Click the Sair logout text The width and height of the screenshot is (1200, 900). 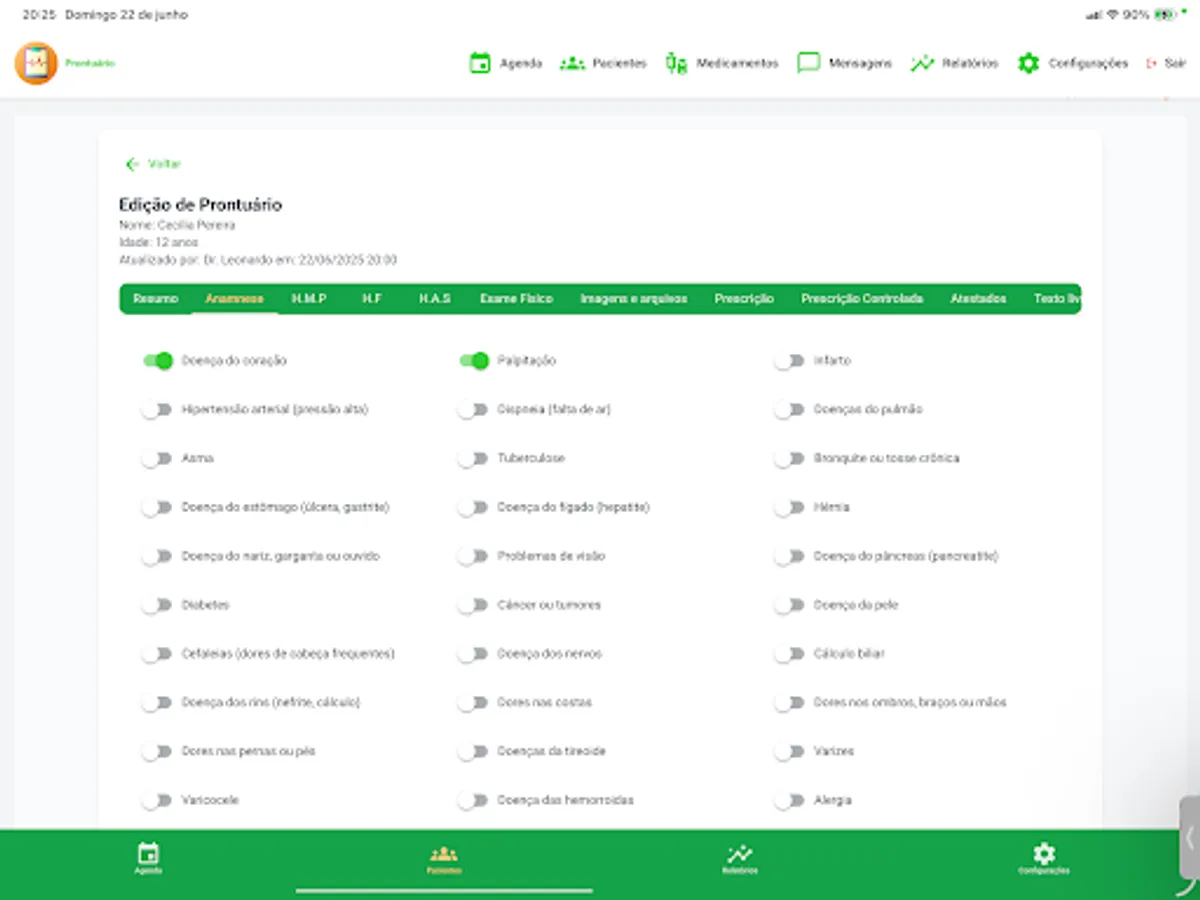click(x=1175, y=63)
